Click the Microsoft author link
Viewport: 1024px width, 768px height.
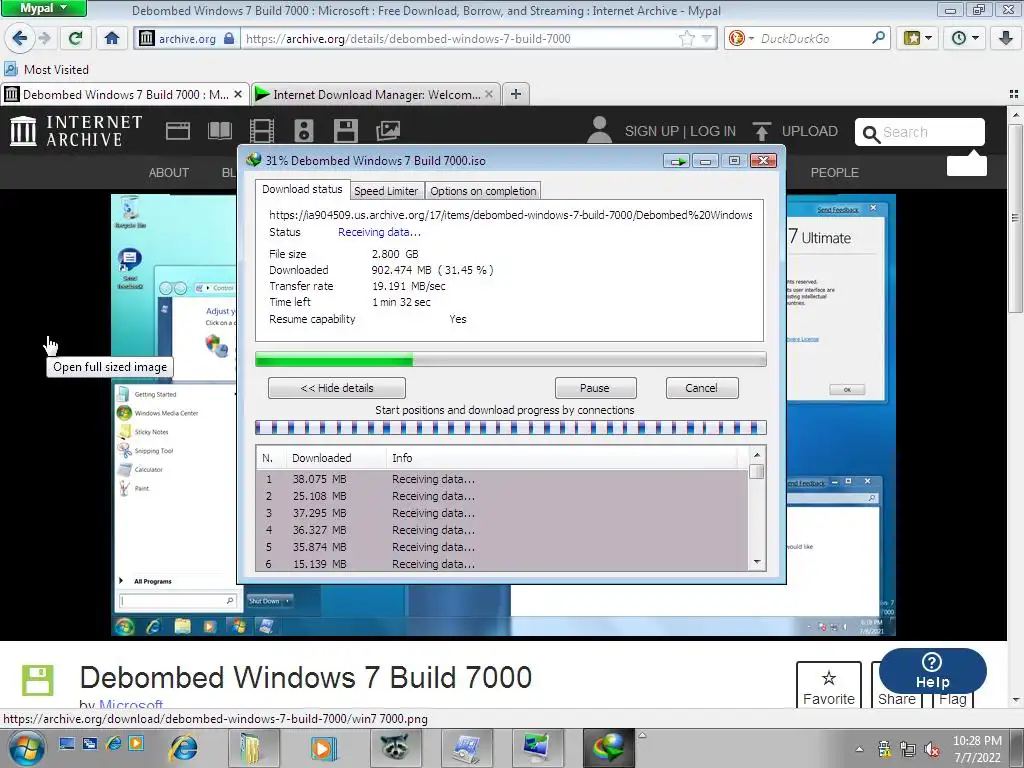(x=131, y=705)
